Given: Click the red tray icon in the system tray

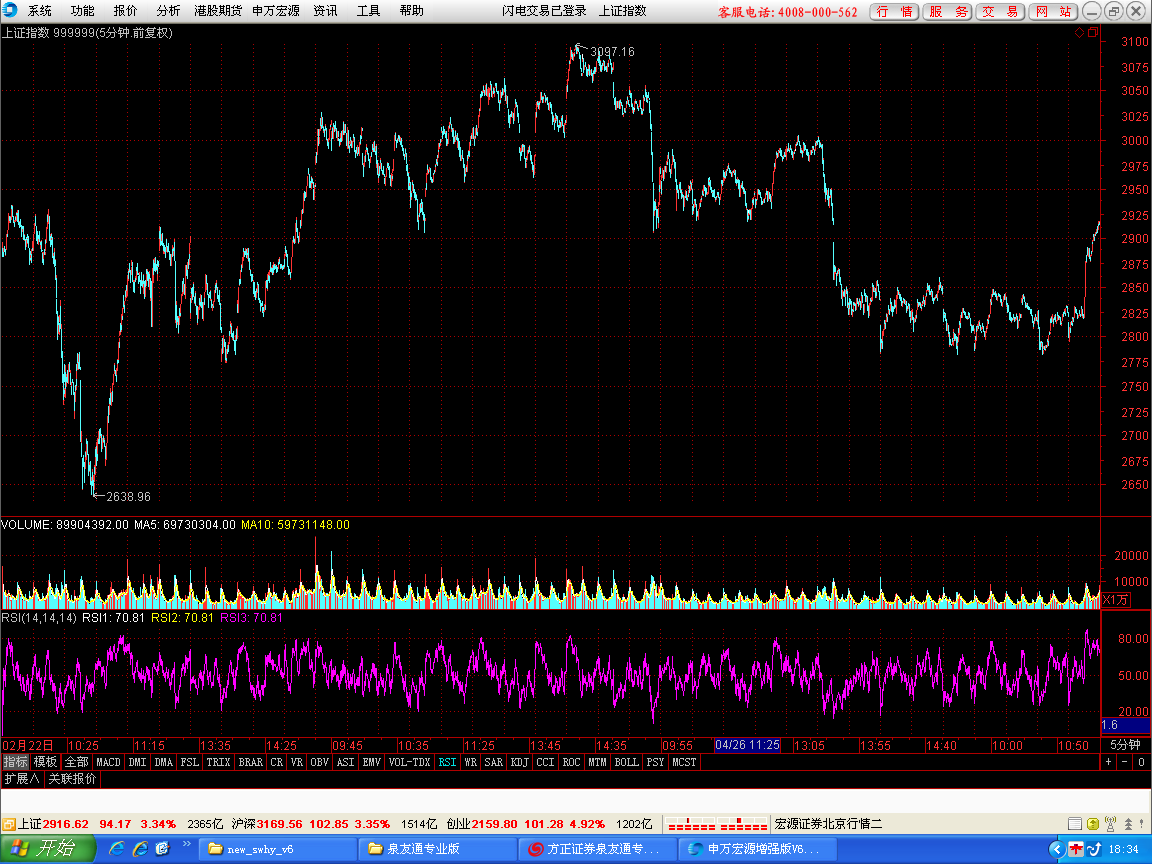Looking at the screenshot, I should pos(1076,849).
